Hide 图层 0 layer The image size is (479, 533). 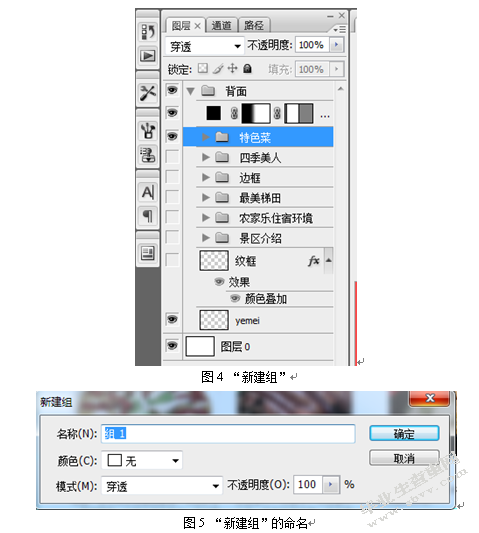coord(172,346)
